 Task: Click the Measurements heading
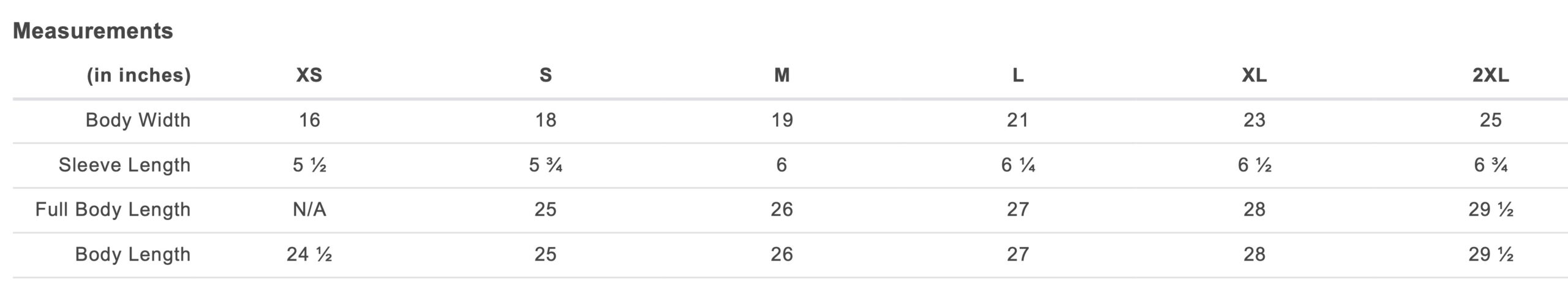click(x=93, y=31)
